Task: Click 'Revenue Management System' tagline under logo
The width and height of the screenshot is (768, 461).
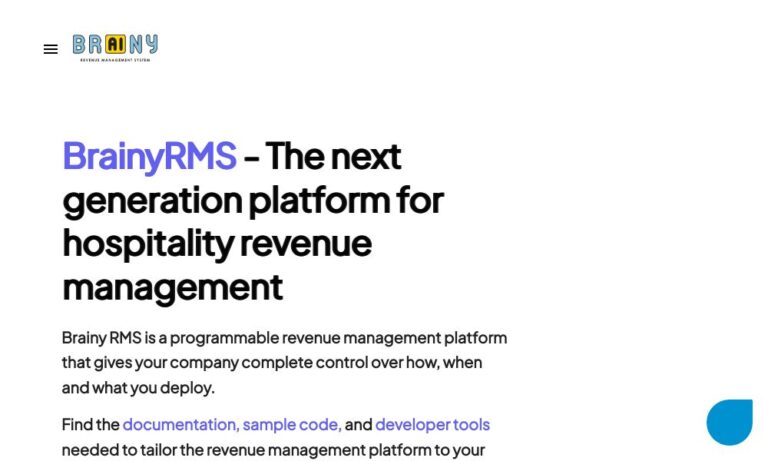Action: pos(115,60)
